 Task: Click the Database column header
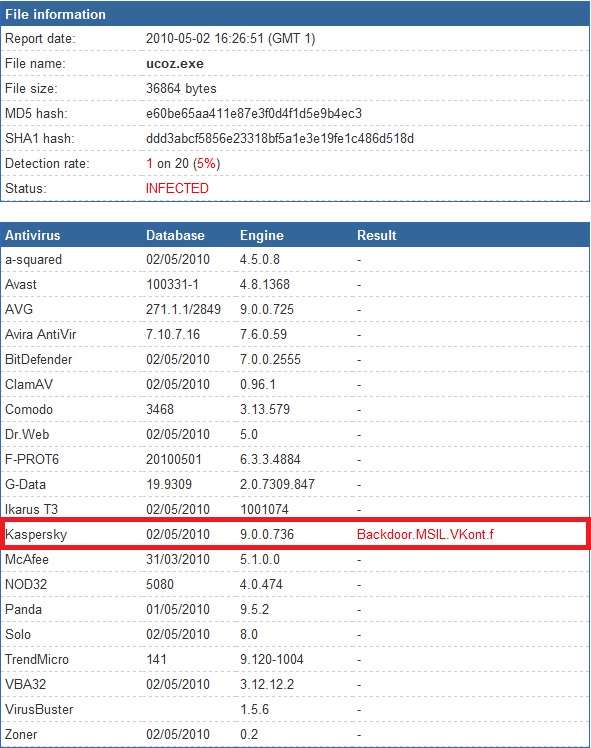click(175, 235)
